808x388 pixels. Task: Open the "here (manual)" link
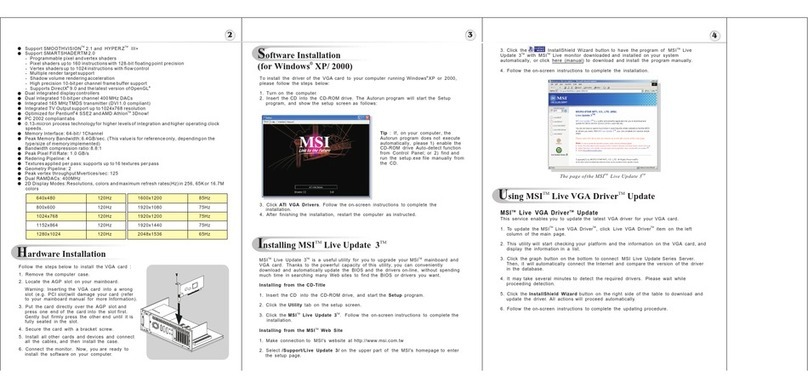pyautogui.click(x=567, y=60)
